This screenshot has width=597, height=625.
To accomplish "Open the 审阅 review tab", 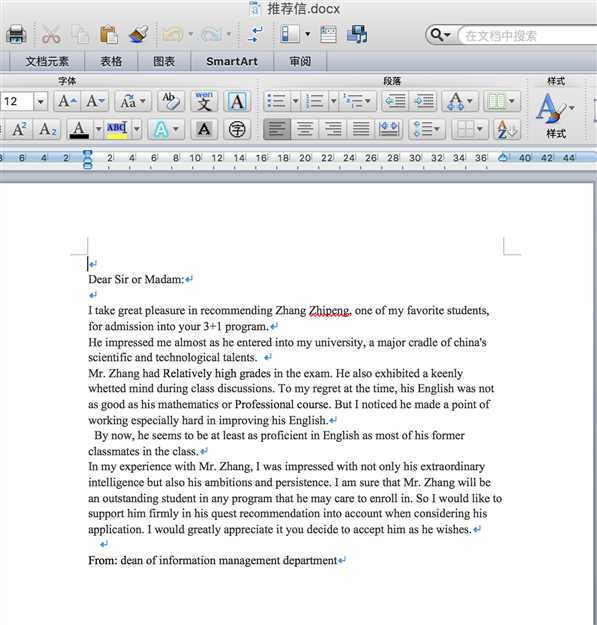I will coord(300,61).
